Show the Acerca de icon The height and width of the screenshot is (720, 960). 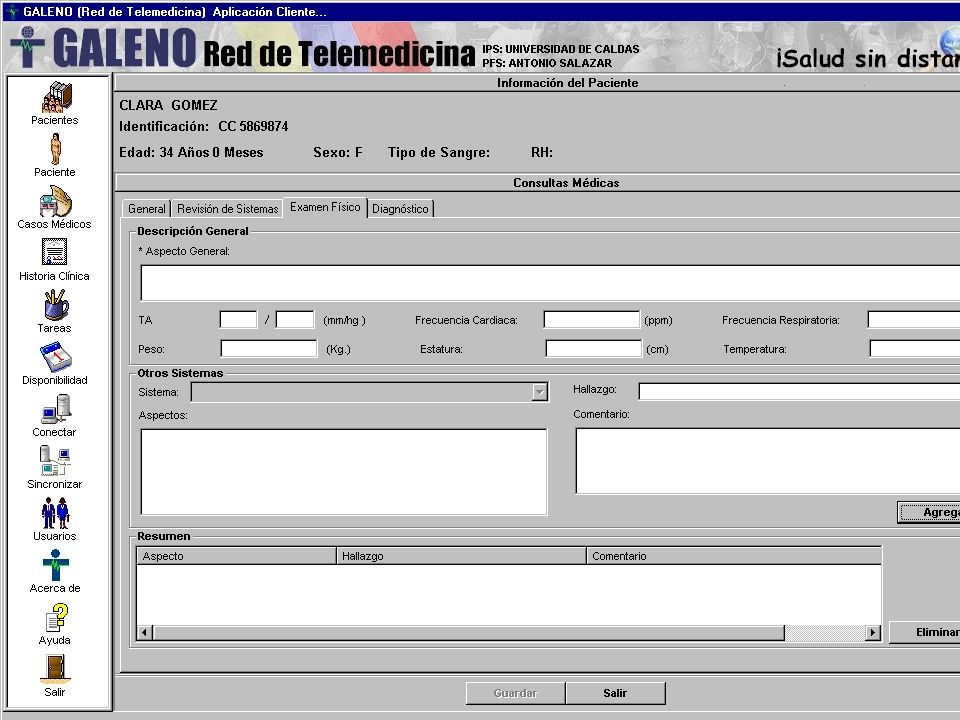56,565
